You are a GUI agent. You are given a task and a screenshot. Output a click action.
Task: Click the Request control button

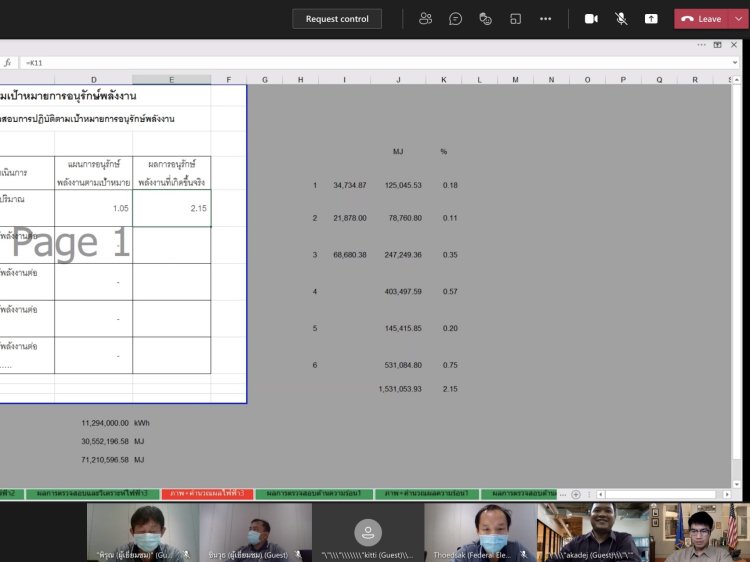pyautogui.click(x=337, y=19)
